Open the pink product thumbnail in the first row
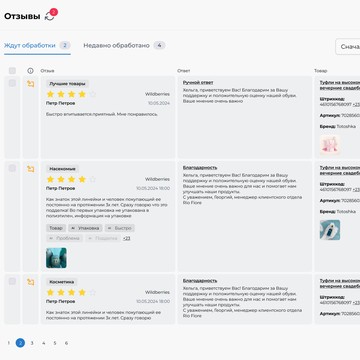Viewport: 360px width, 360px height. pos(330,145)
